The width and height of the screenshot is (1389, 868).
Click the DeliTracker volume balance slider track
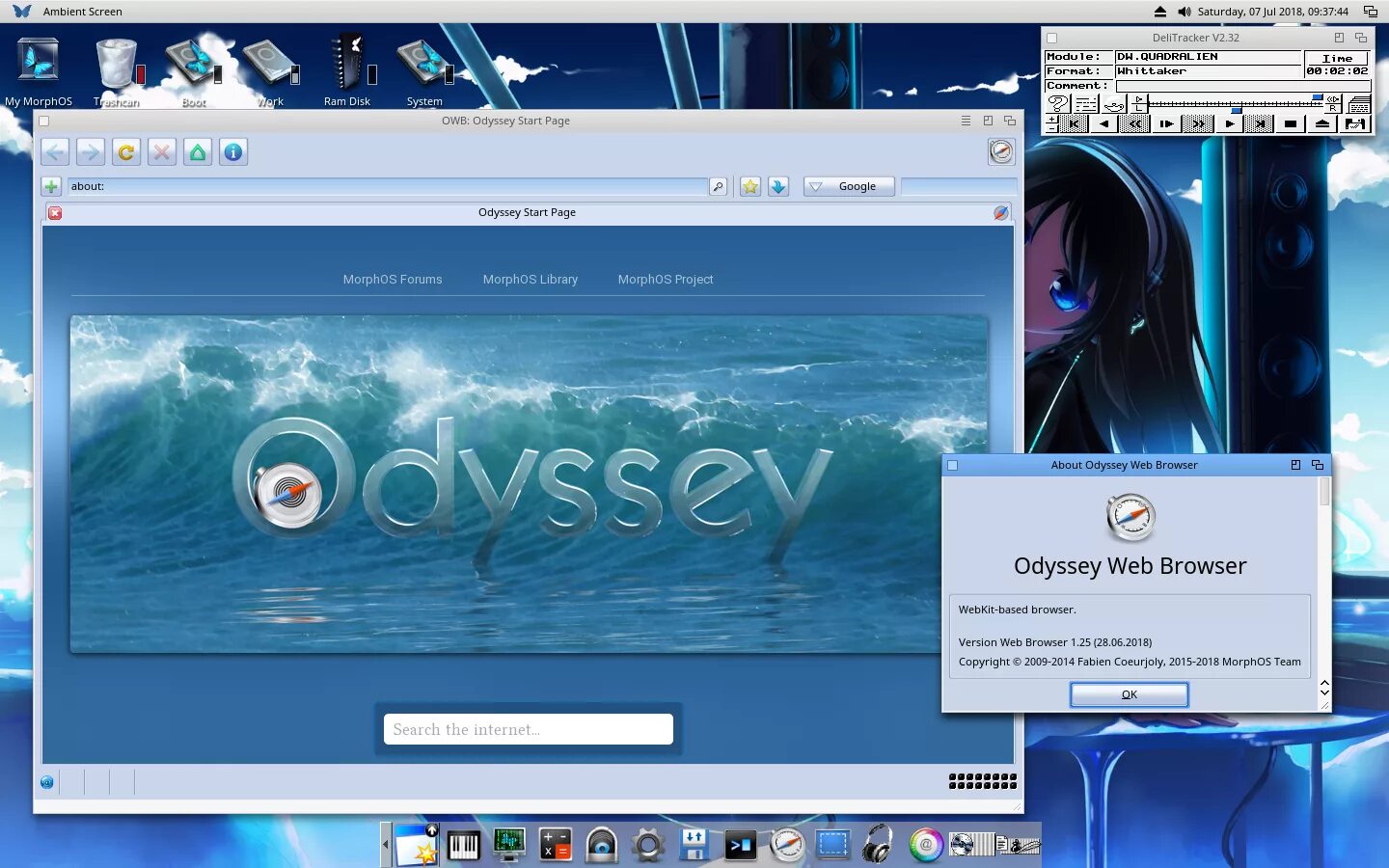pyautogui.click(x=1236, y=103)
